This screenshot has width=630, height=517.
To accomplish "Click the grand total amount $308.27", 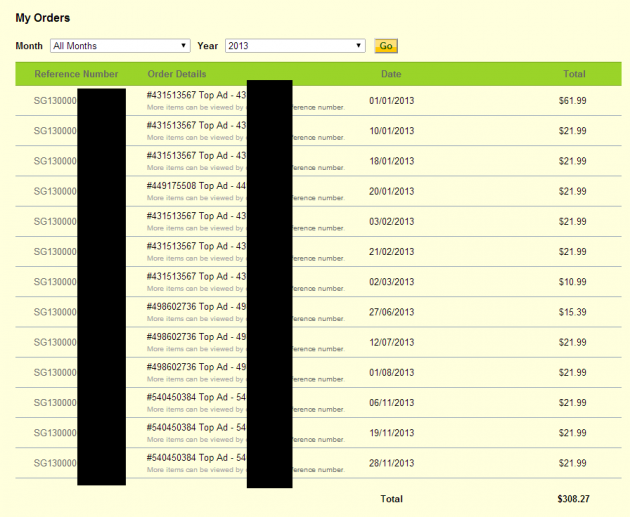I will 573,498.
